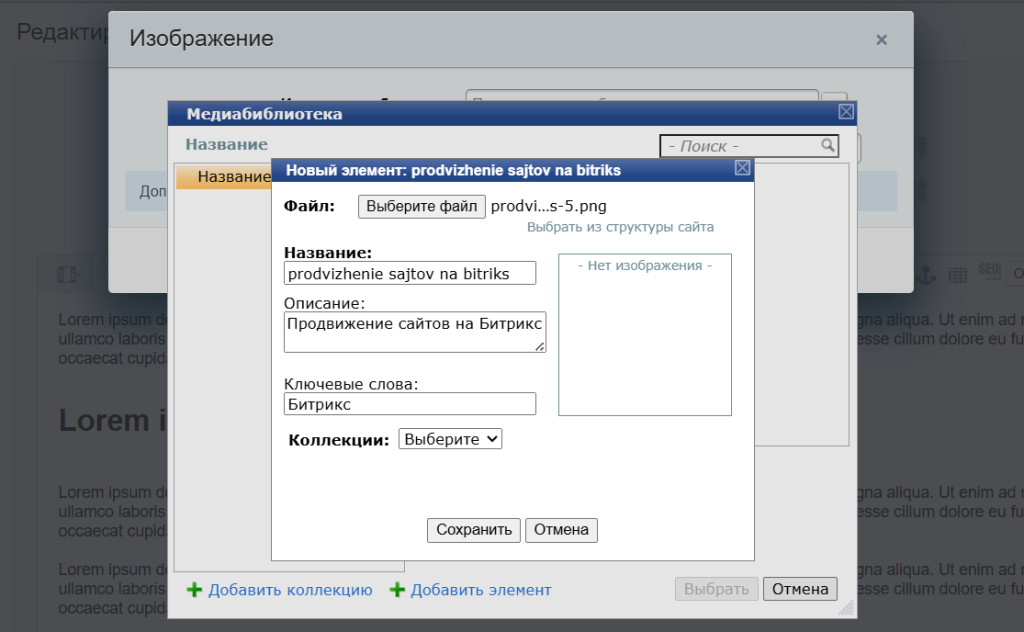Click the insert video icon in editor toolbar
The height and width of the screenshot is (632, 1024).
click(68, 273)
